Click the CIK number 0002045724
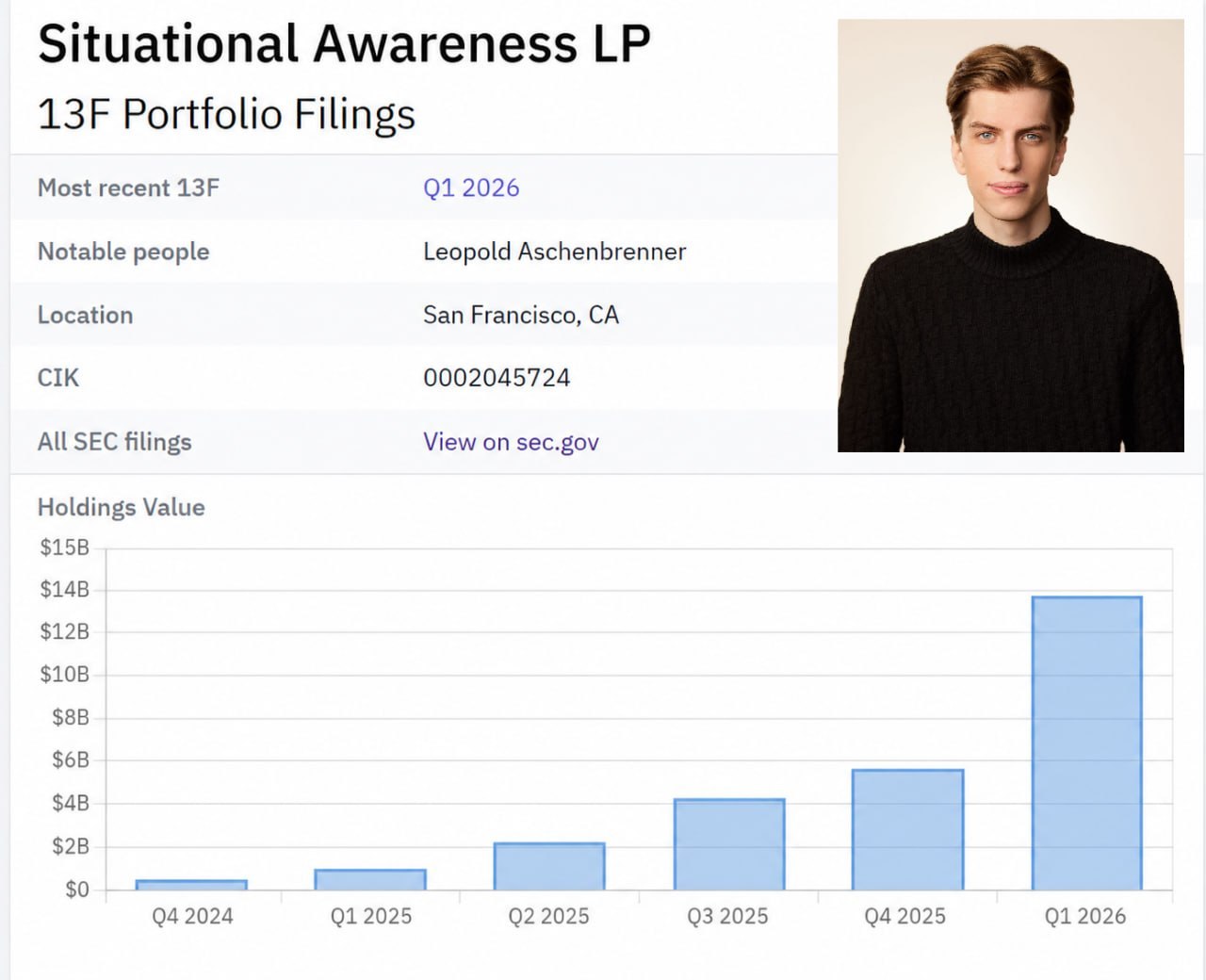The height and width of the screenshot is (980, 1206). [497, 378]
